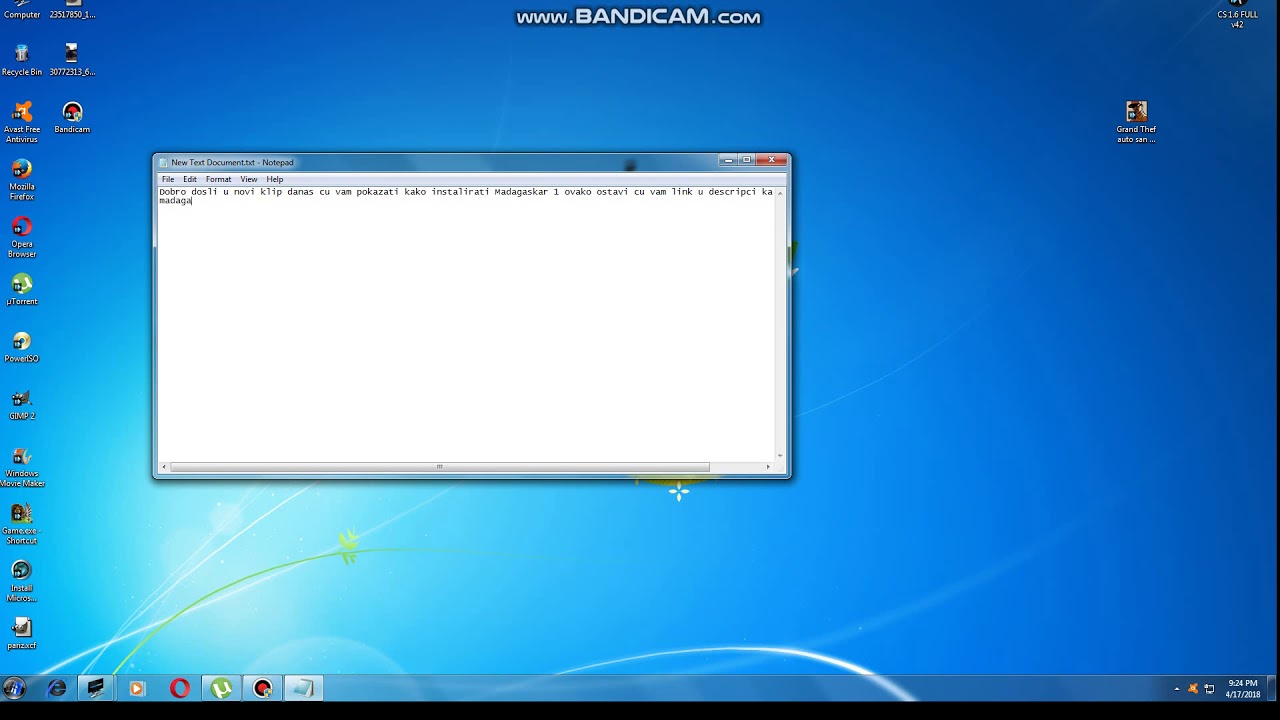Open Notepad Edit menu
Image resolution: width=1280 pixels, height=720 pixels.
(x=190, y=179)
